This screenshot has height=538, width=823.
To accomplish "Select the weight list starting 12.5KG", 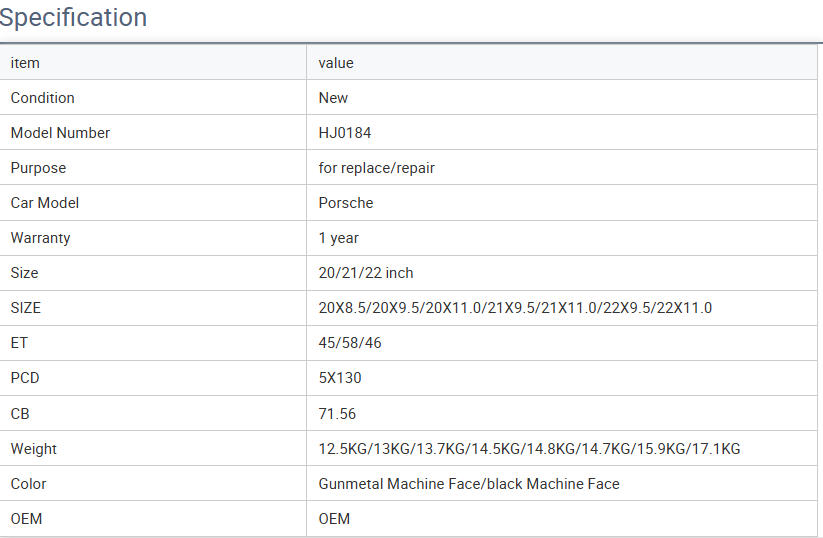I will point(529,449).
